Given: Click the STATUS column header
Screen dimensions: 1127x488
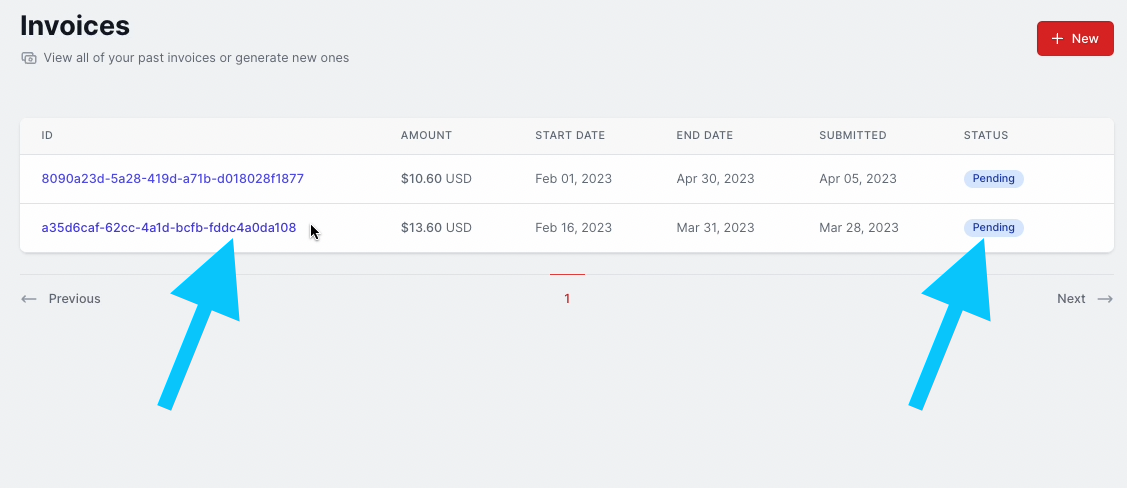Looking at the screenshot, I should [x=986, y=135].
